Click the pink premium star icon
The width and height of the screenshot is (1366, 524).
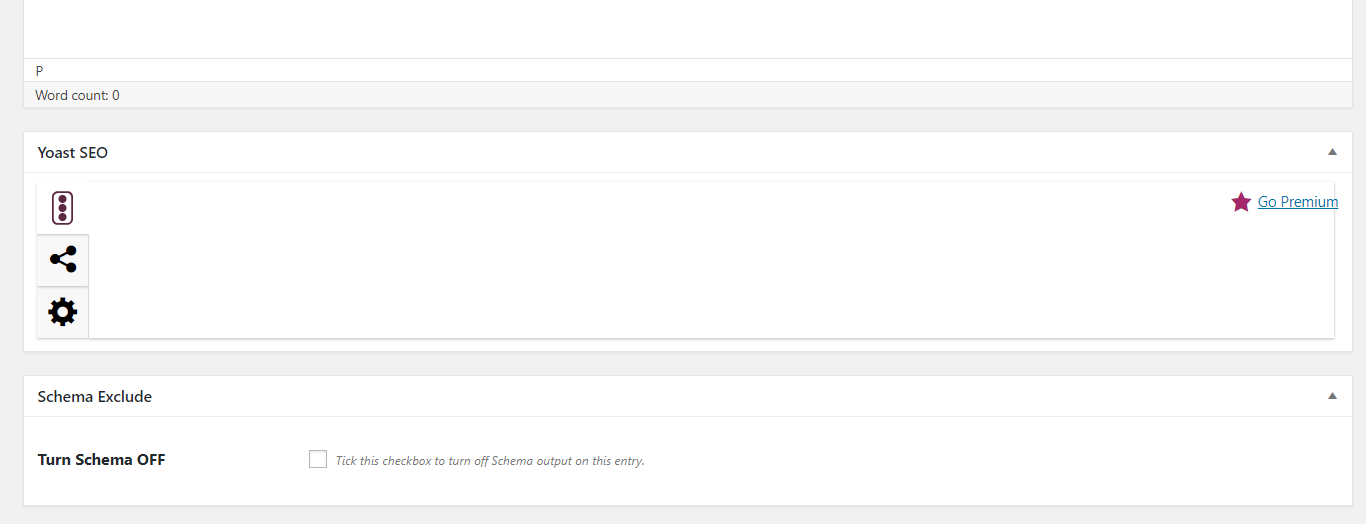click(1241, 202)
